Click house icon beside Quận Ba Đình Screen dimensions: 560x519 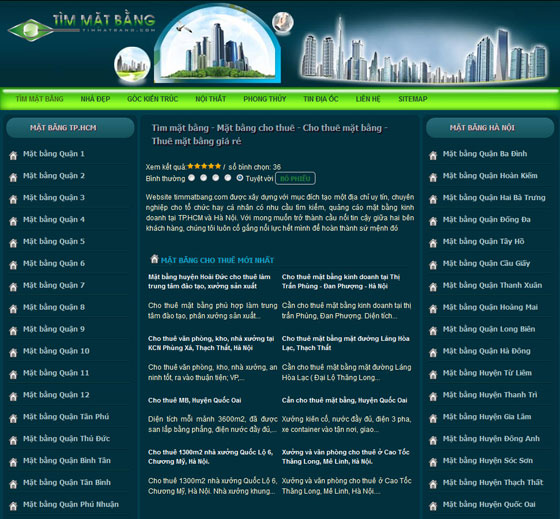(x=433, y=155)
